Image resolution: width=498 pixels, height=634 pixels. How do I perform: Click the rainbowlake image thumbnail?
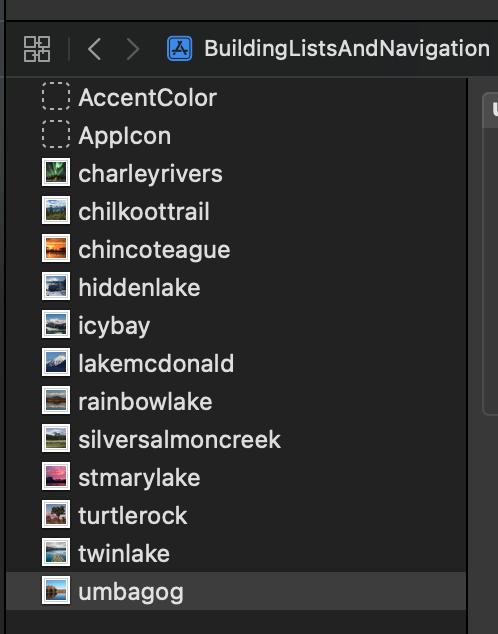56,400
